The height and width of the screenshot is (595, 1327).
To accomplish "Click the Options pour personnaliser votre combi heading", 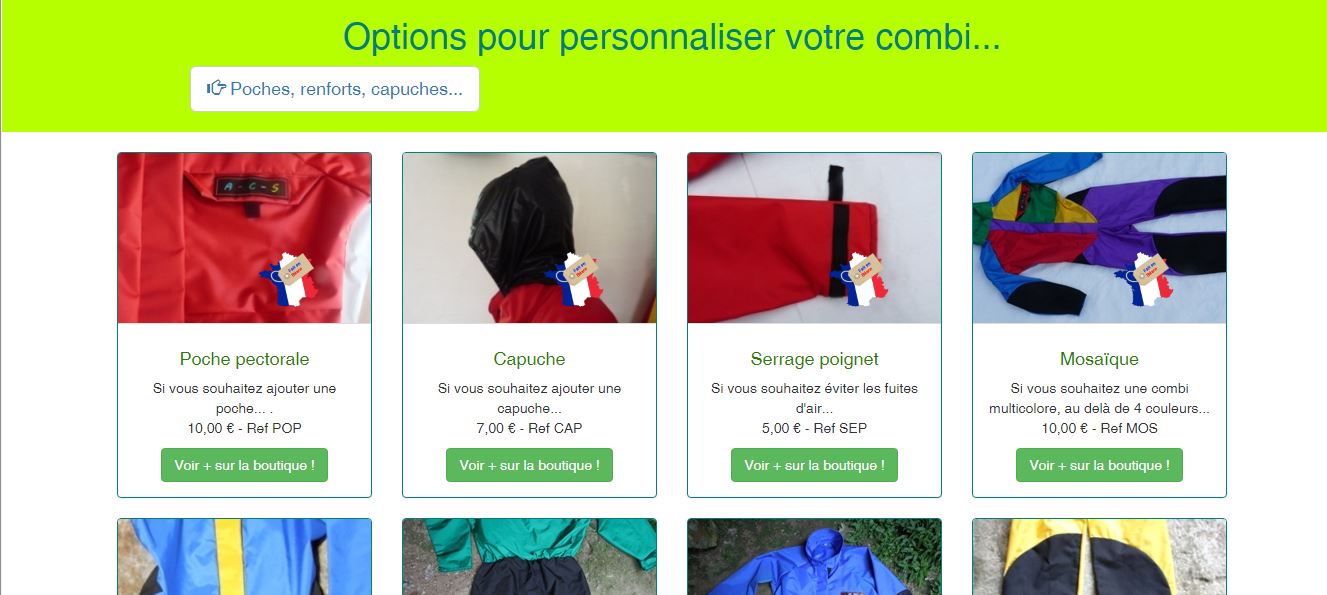I will coord(671,37).
